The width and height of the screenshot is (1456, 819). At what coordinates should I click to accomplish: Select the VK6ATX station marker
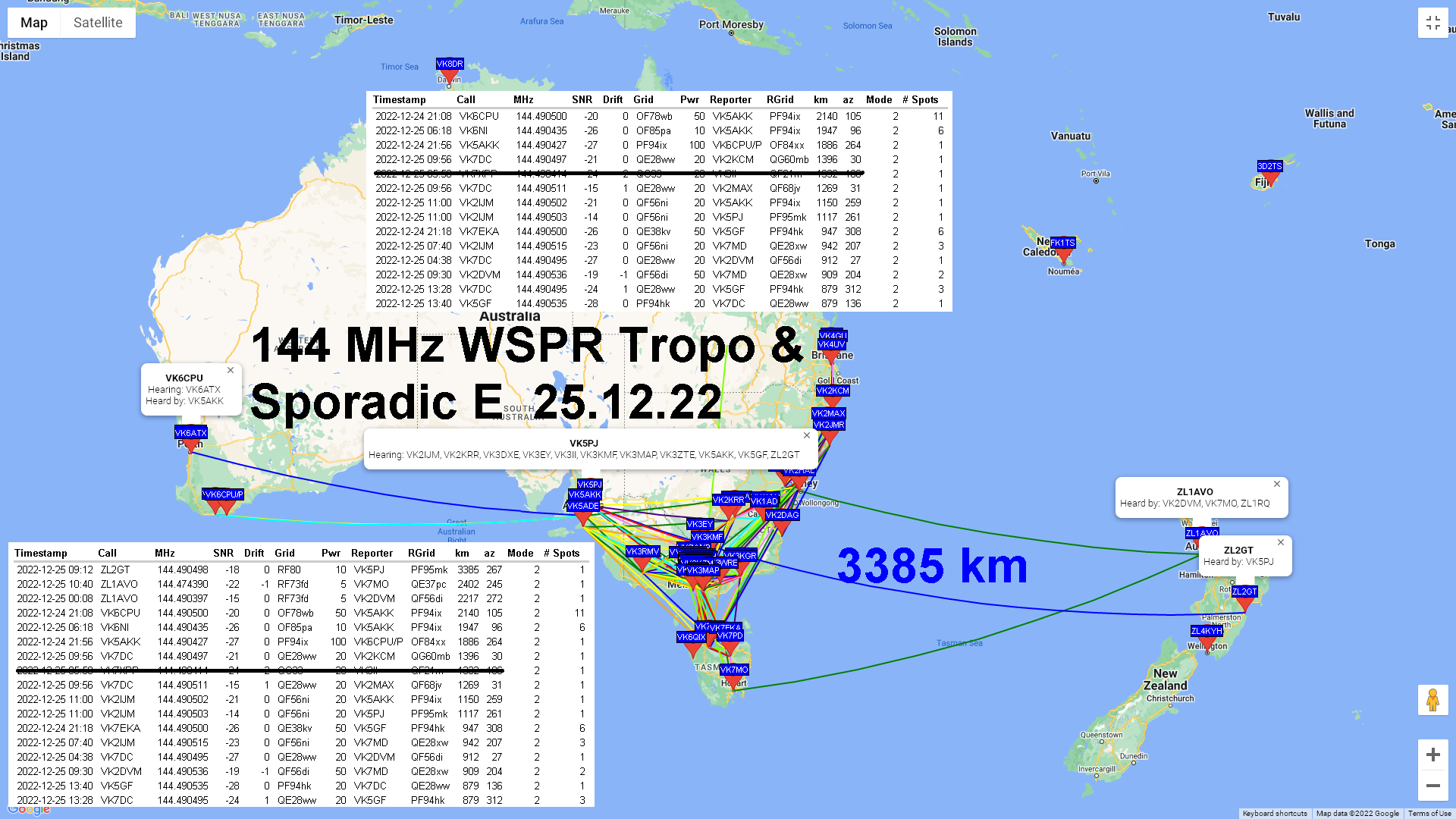click(x=191, y=433)
